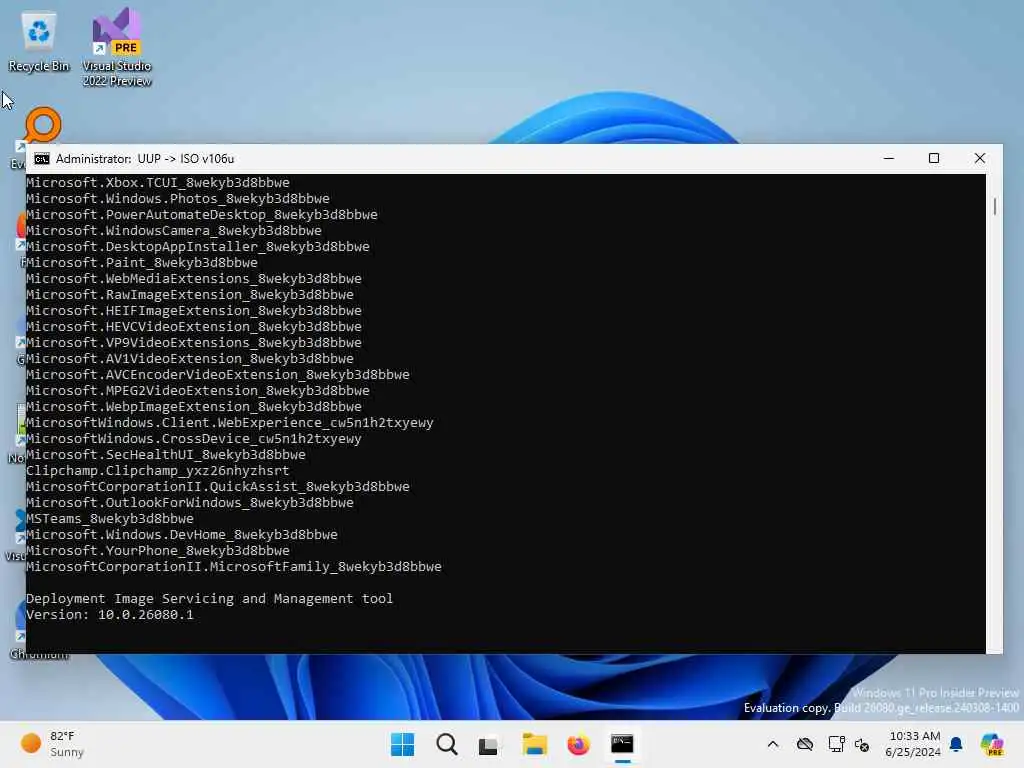Image resolution: width=1024 pixels, height=768 pixels.
Task: Click the Microsoft.OutlookForWindows_8wekyb3d8bbwe line
Action: point(190,502)
